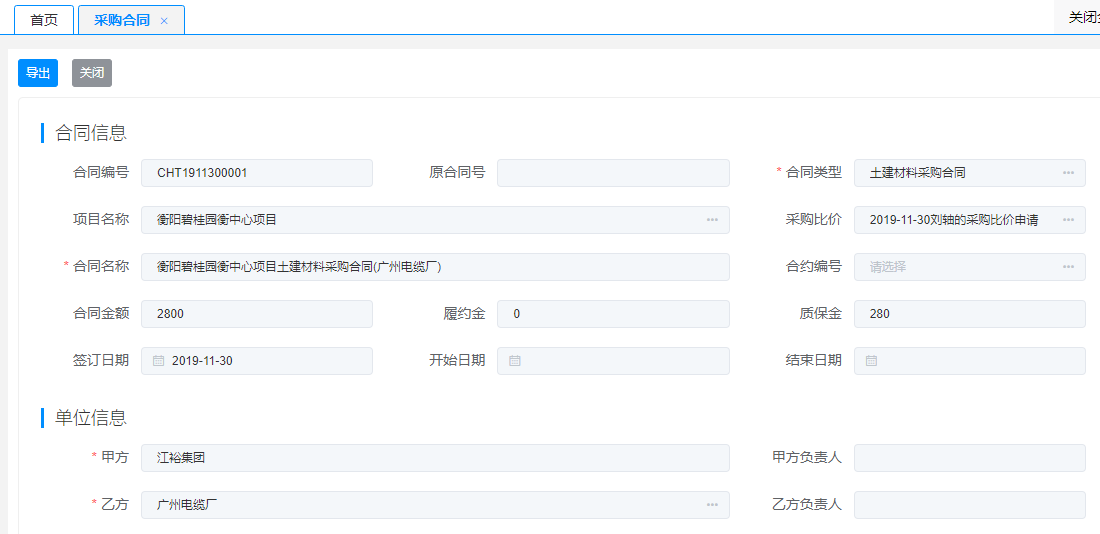Open the ellipsis picker in 合同类型 field
The image size is (1100, 534).
coord(1068,173)
